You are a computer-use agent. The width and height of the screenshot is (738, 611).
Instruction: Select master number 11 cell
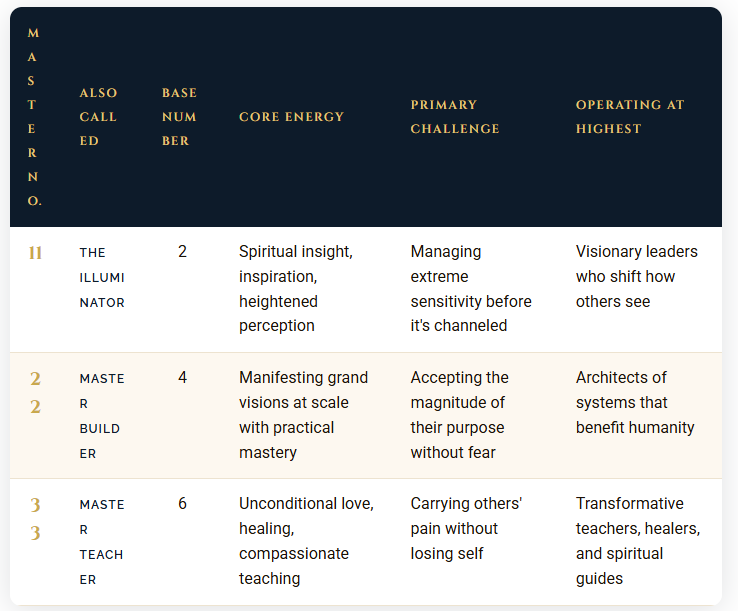[35, 253]
